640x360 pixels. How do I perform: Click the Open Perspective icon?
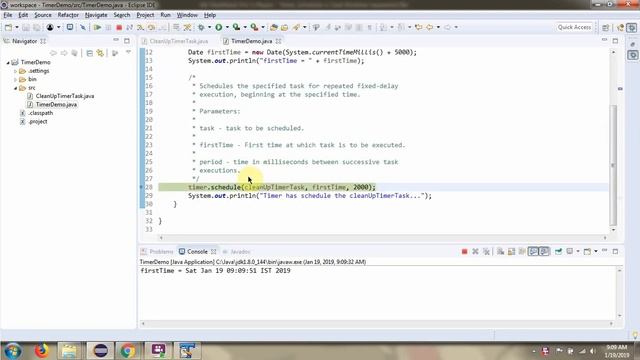coord(606,27)
